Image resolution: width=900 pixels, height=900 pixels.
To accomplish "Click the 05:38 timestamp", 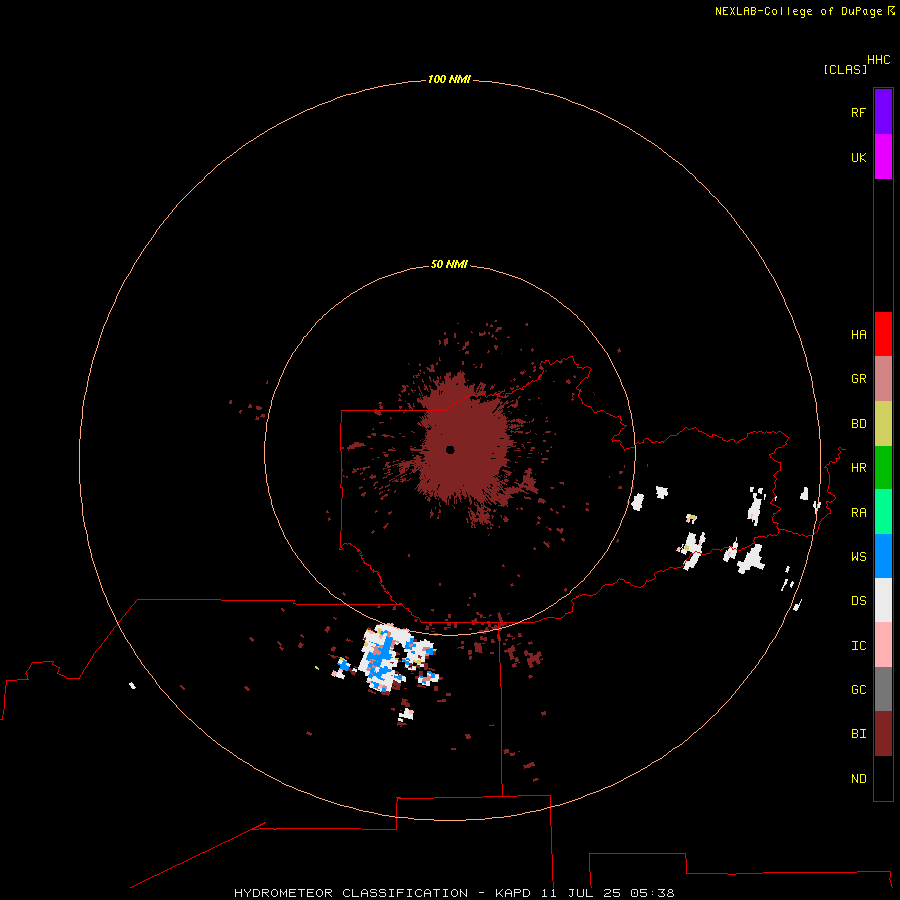I will tap(652, 893).
